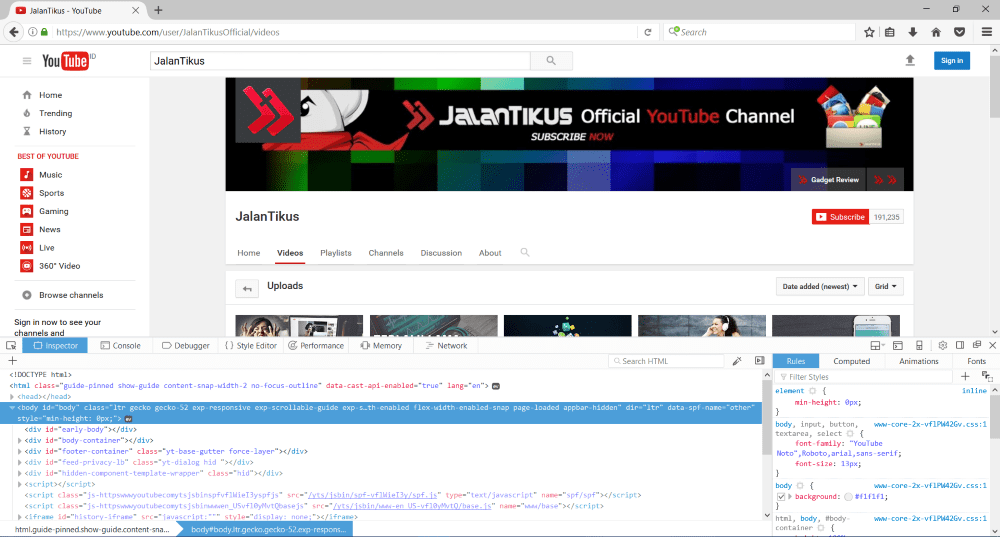The height and width of the screenshot is (537, 1000).
Task: Reload the page with the refresh icon
Action: click(x=647, y=32)
